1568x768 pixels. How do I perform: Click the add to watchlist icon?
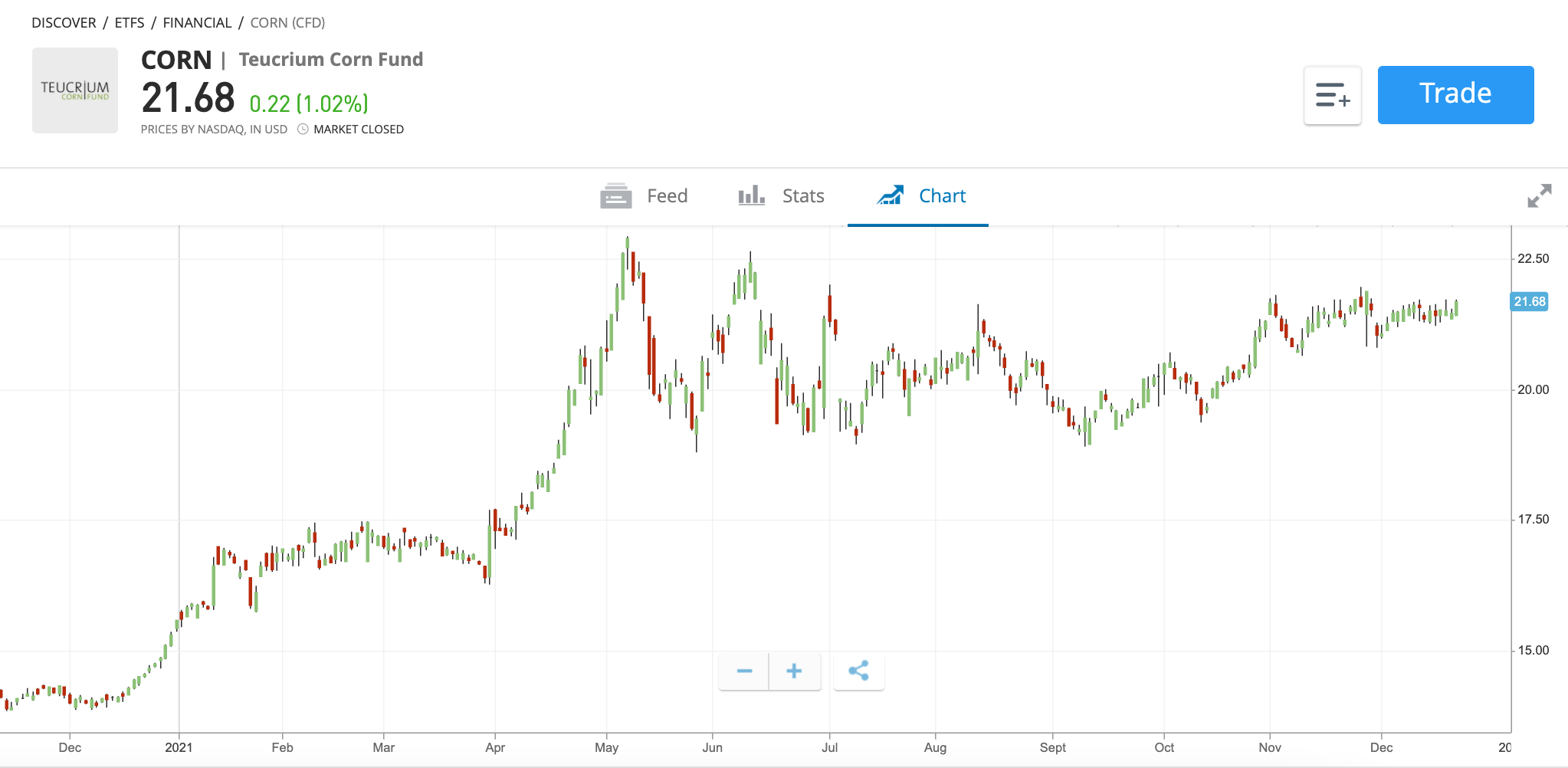(x=1333, y=95)
